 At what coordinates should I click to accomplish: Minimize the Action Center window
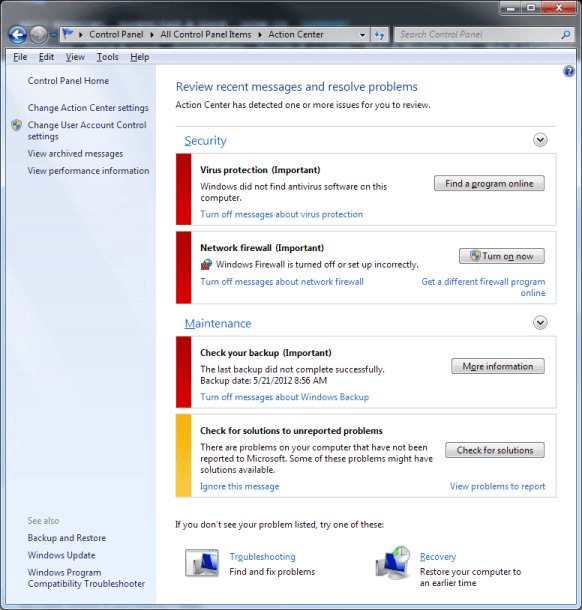[x=511, y=7]
